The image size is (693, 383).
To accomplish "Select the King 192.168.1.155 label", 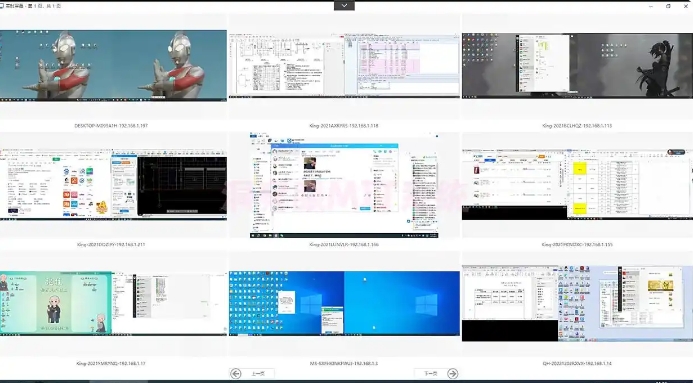I will [x=577, y=244].
